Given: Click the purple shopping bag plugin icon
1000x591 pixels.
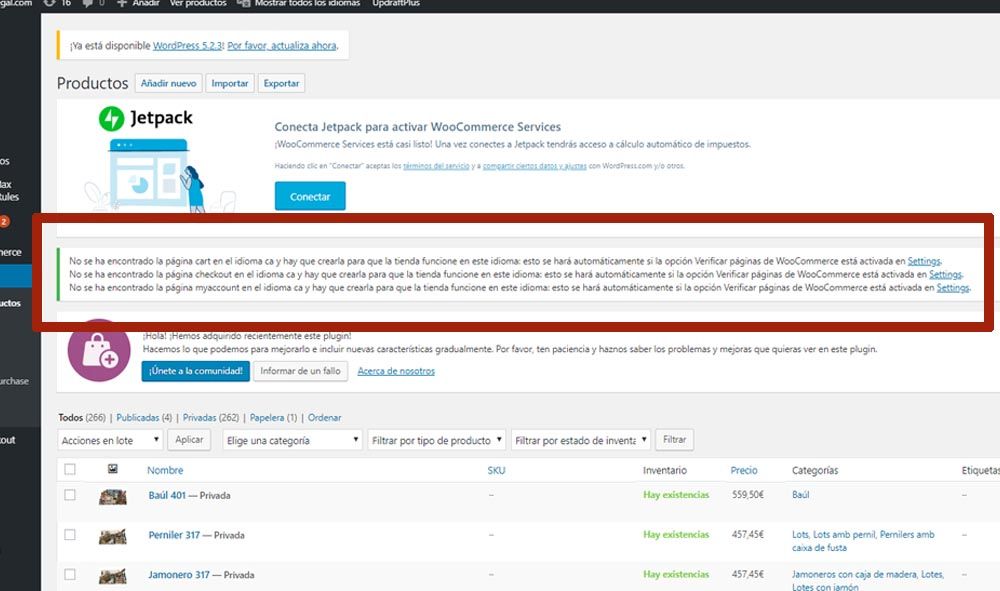Looking at the screenshot, I should [x=99, y=350].
